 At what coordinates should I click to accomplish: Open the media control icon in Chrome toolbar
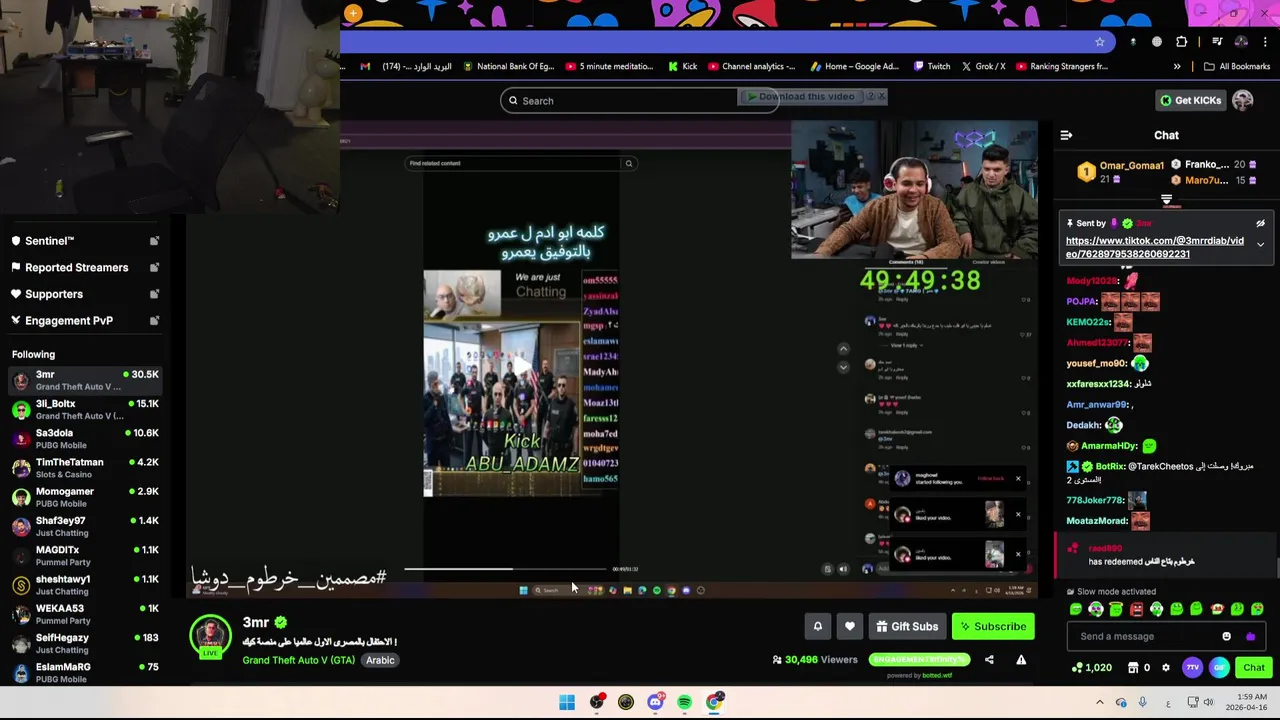click(1217, 42)
